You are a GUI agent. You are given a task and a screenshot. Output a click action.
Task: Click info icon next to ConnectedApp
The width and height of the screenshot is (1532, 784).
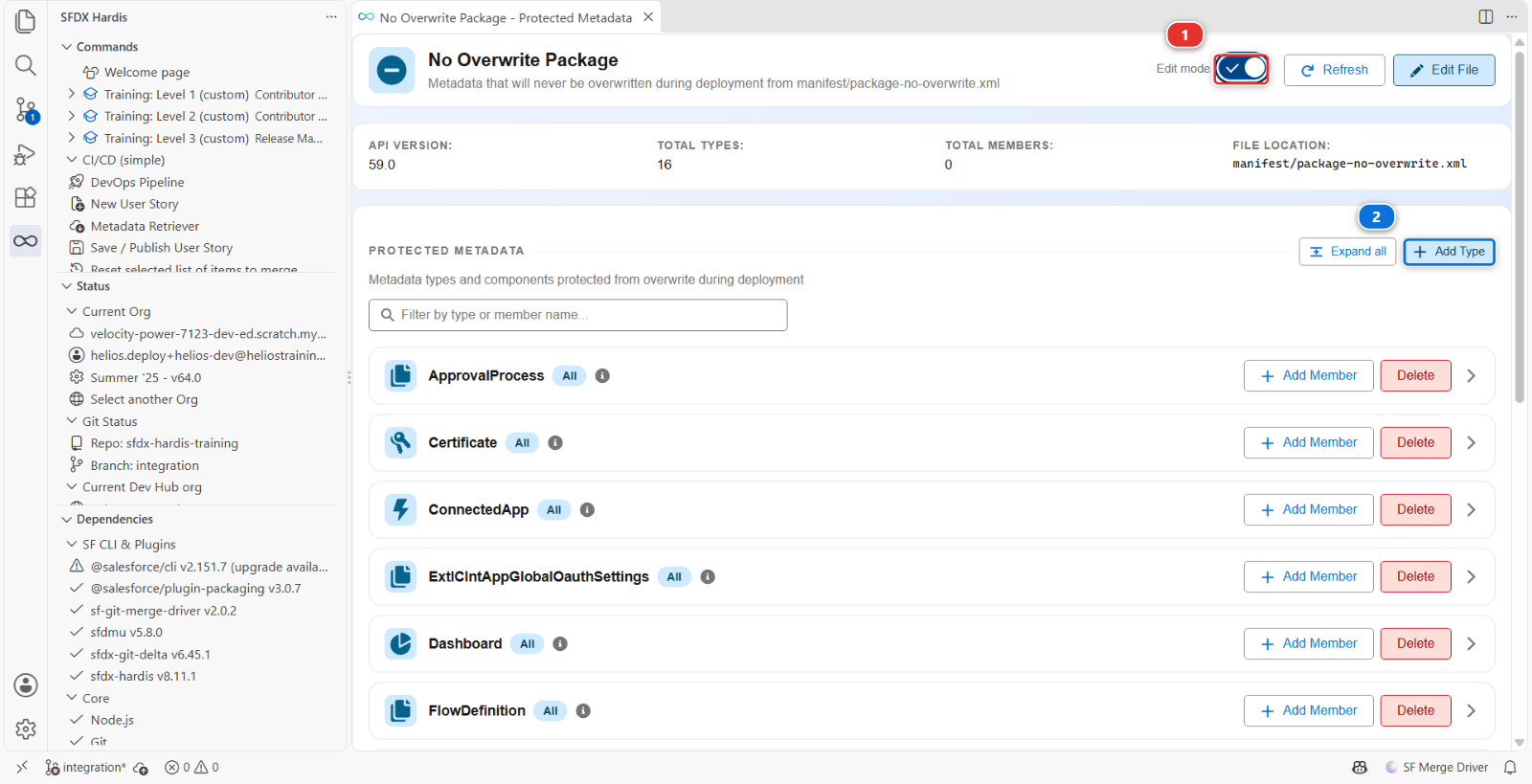pos(588,510)
